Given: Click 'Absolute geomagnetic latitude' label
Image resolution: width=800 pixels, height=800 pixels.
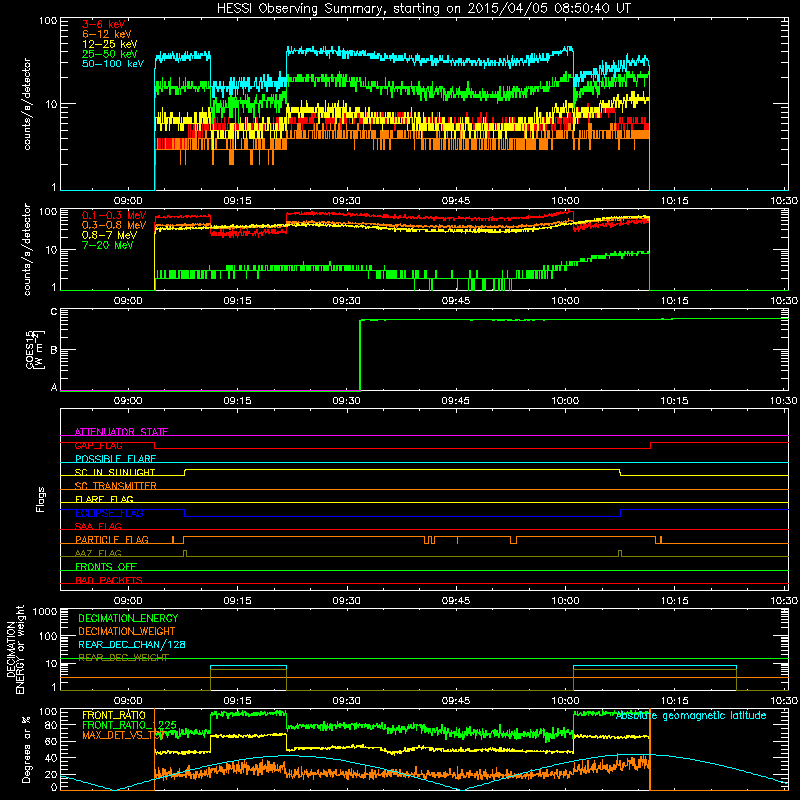Looking at the screenshot, I should click(691, 716).
